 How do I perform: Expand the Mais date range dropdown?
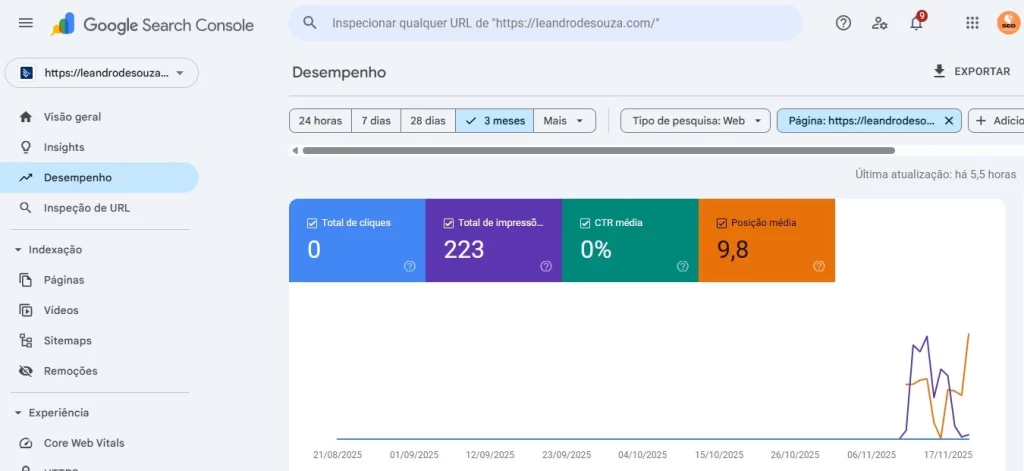pyautogui.click(x=564, y=121)
